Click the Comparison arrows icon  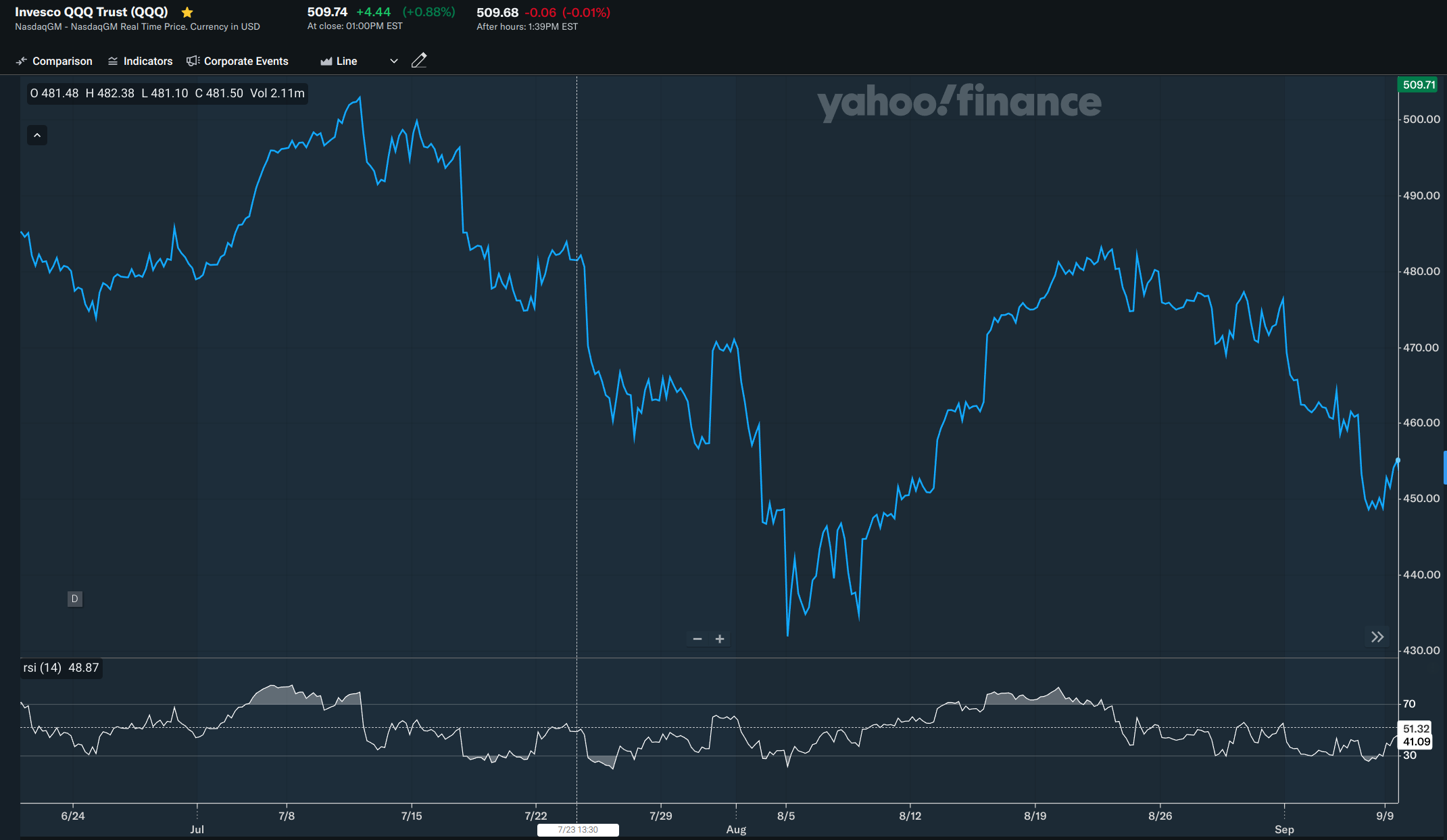[22, 61]
